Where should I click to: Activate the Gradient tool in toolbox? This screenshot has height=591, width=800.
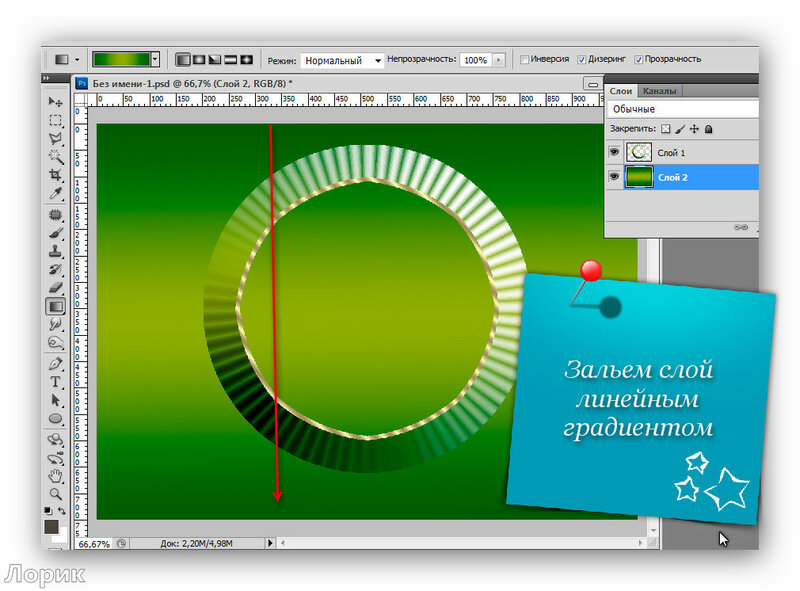pyautogui.click(x=56, y=307)
